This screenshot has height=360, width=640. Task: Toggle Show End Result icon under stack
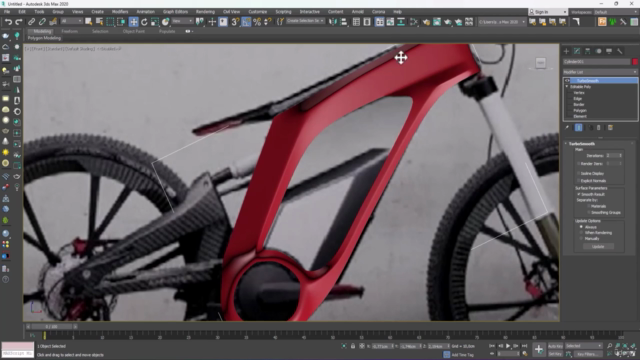[x=578, y=127]
